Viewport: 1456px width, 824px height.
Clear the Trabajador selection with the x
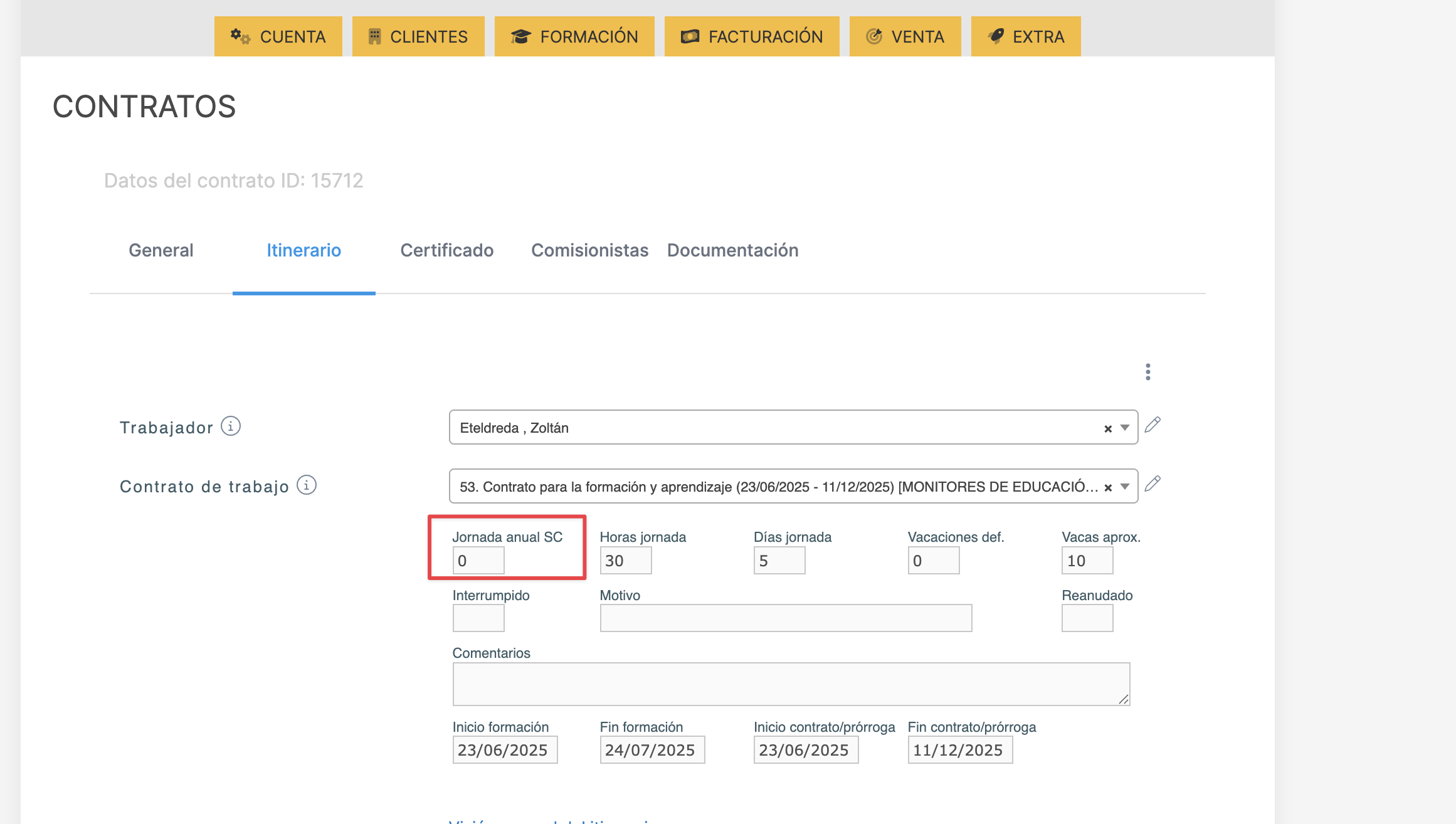click(1108, 428)
